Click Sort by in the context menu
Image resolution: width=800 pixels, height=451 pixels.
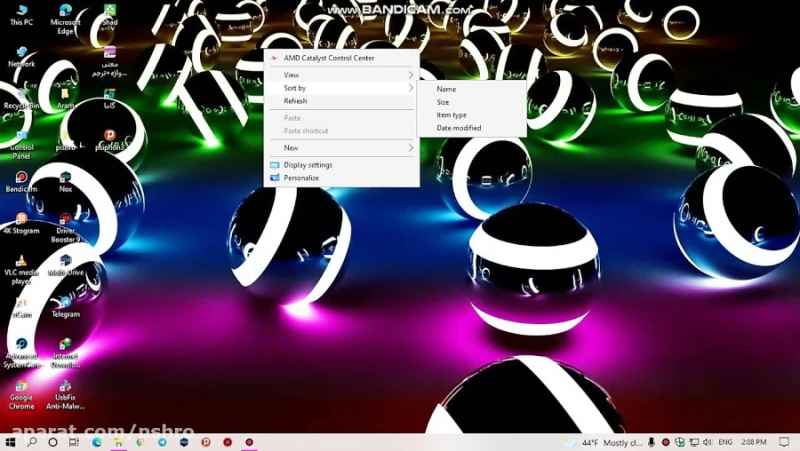[x=341, y=88]
